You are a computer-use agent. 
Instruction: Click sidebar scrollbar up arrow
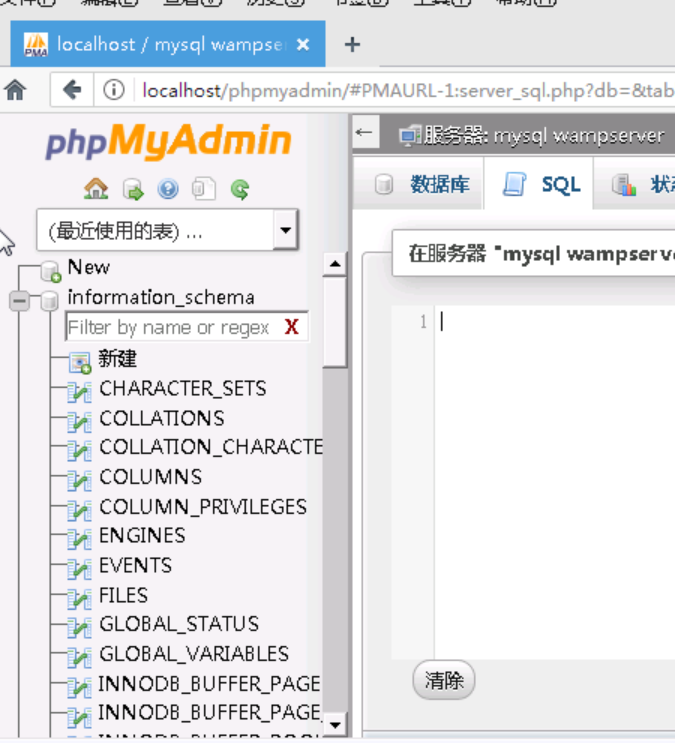[335, 264]
